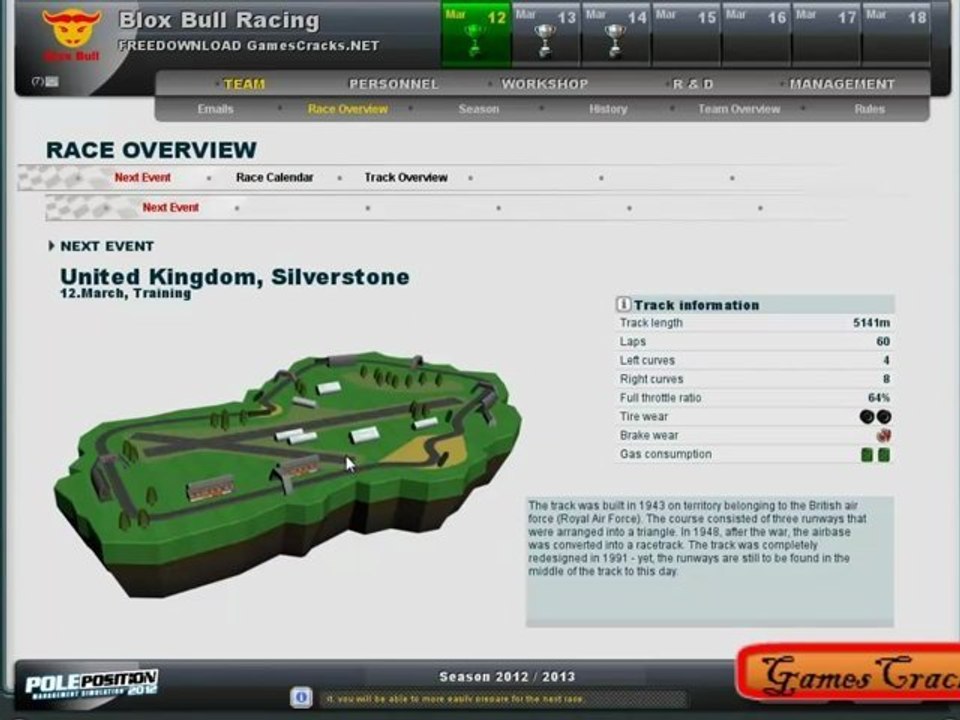The height and width of the screenshot is (720, 960).
Task: Go to the Emails submenu
Action: tap(216, 109)
